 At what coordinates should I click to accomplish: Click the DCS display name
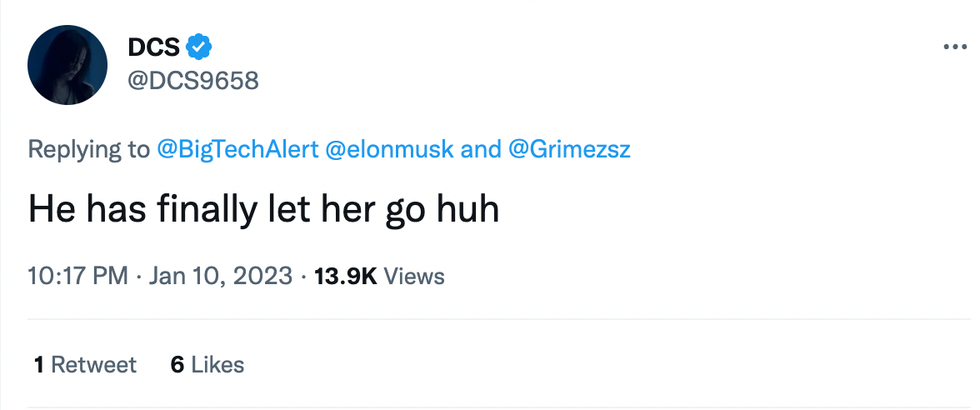coord(153,46)
